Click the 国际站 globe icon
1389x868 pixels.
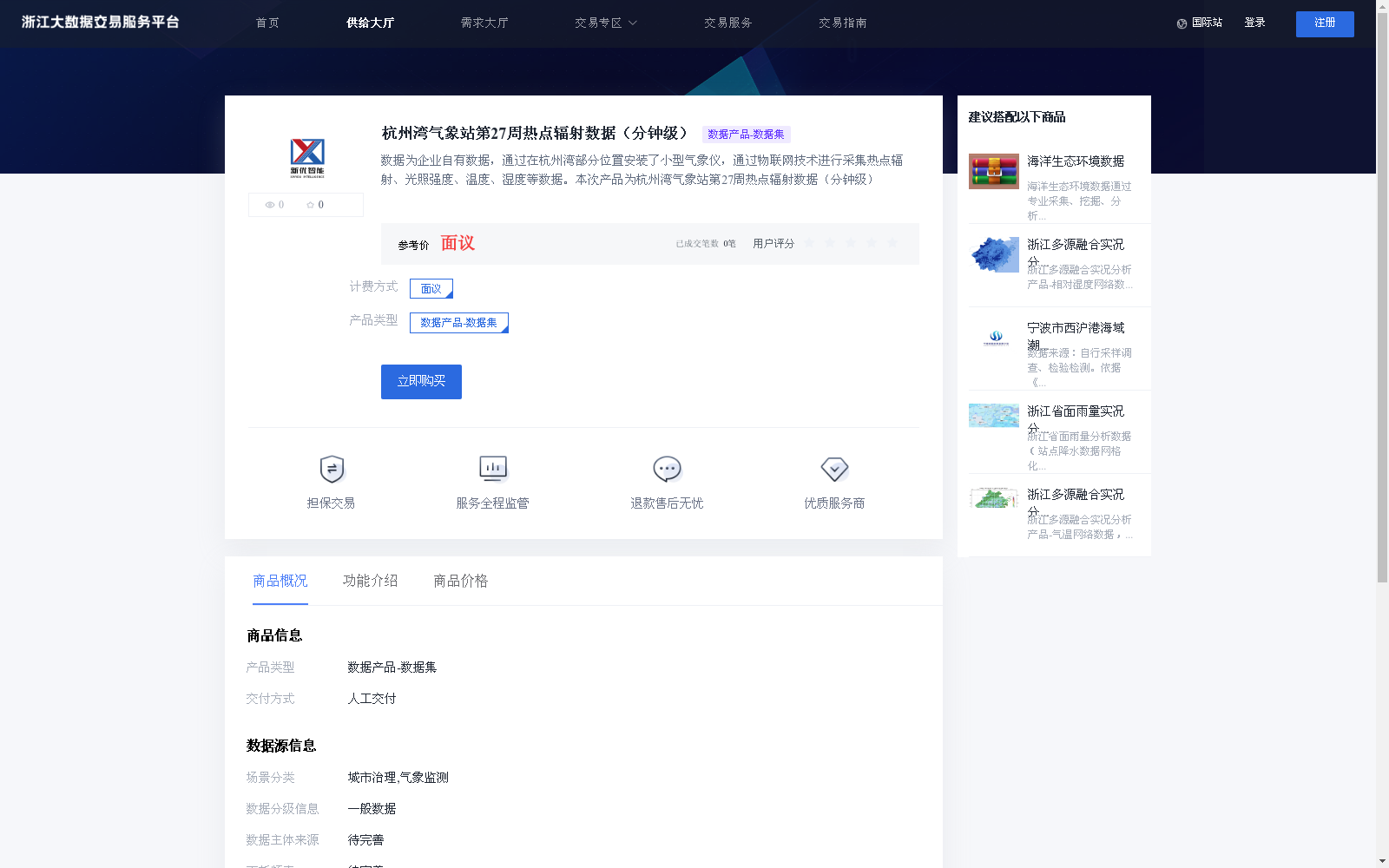[x=1182, y=23]
